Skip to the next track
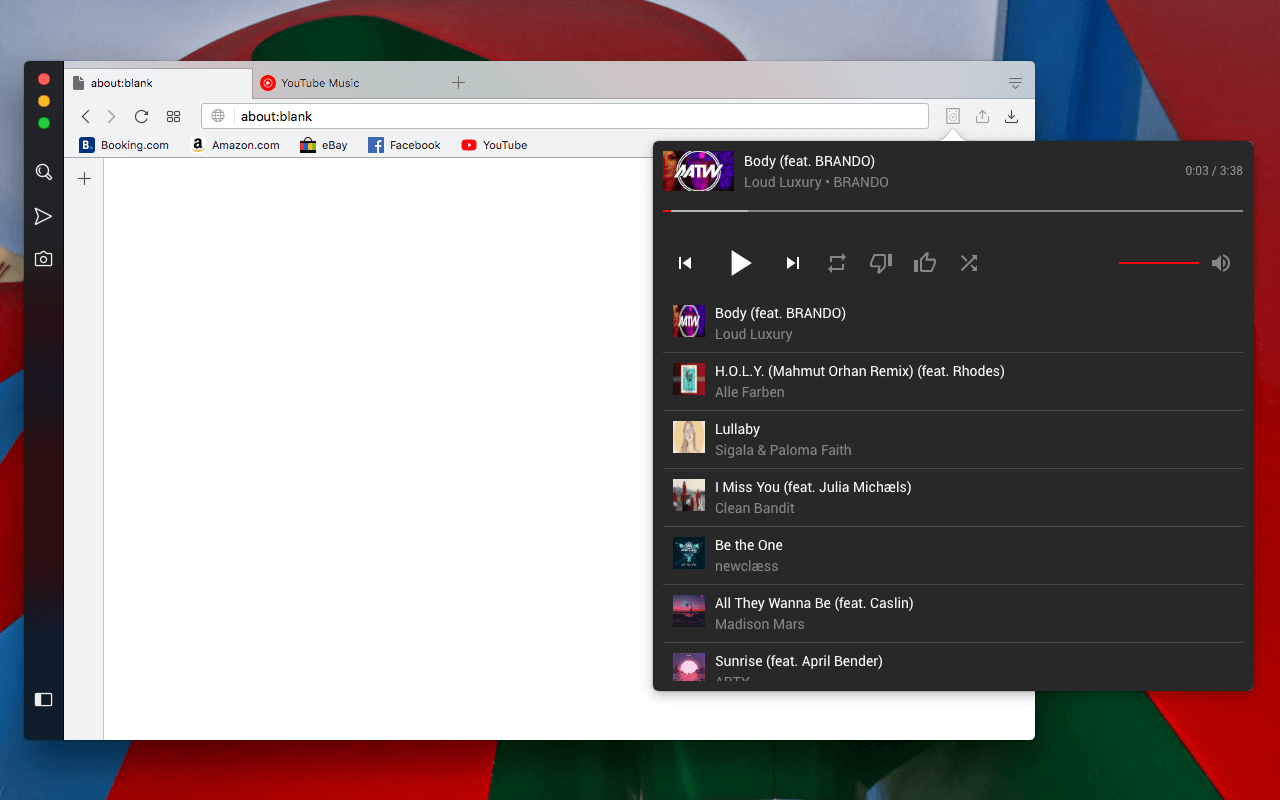 793,263
